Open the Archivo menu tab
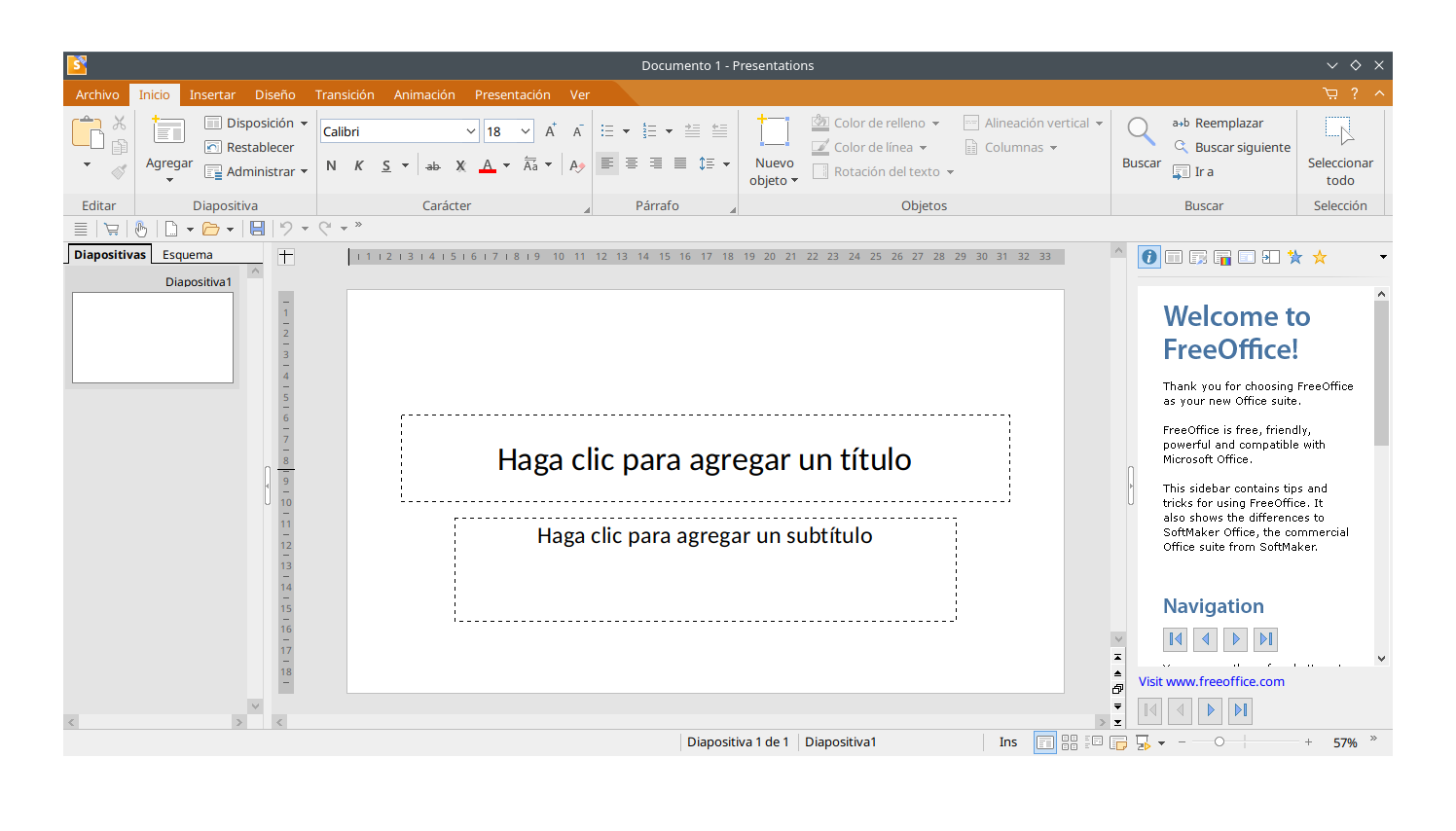 point(97,94)
